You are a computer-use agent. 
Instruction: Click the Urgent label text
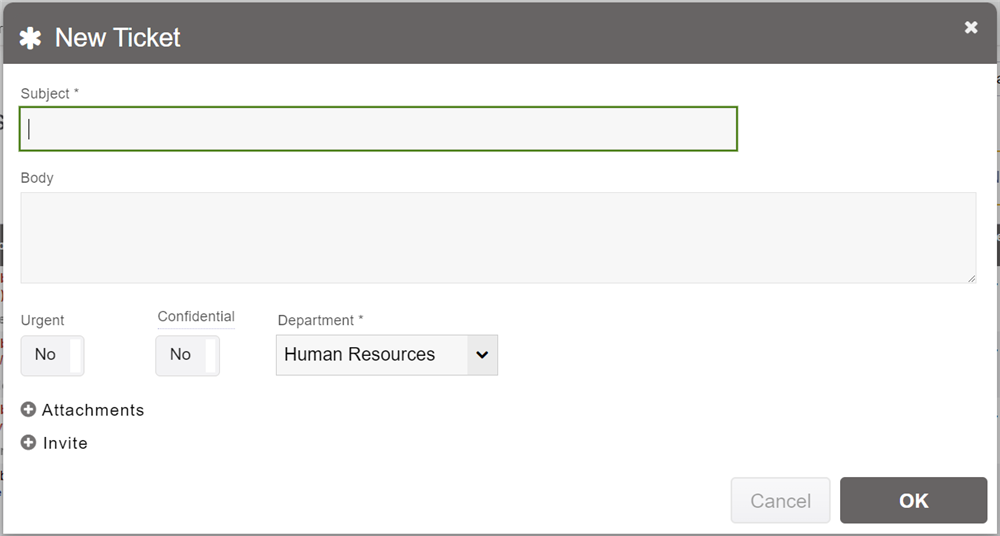[42, 321]
